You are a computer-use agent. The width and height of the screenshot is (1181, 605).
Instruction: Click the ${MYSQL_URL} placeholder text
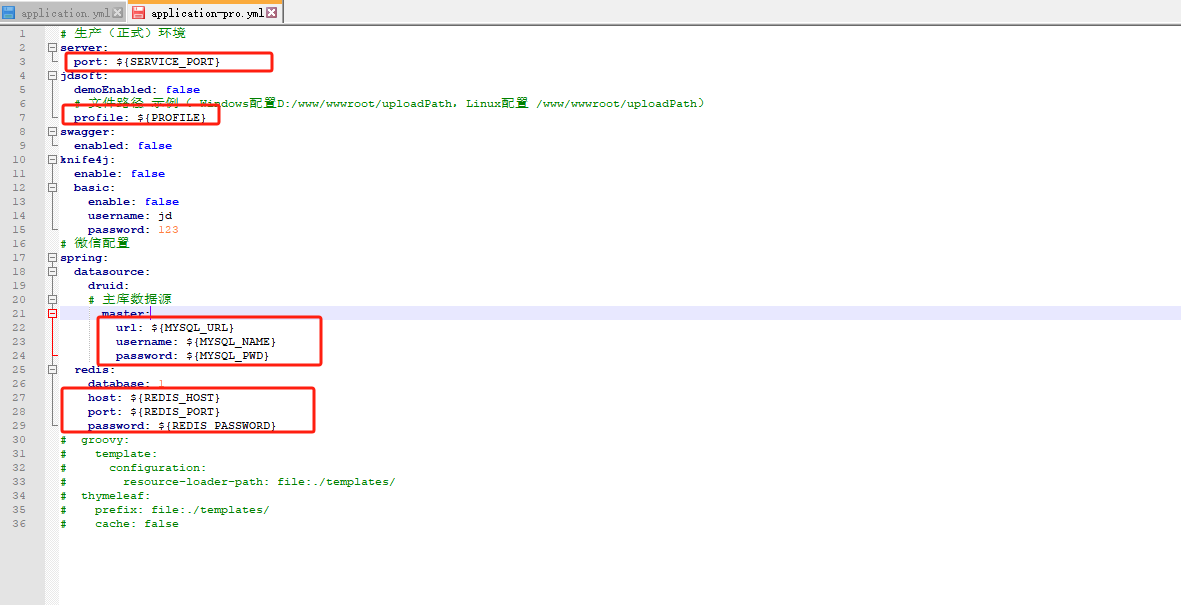(x=192, y=328)
